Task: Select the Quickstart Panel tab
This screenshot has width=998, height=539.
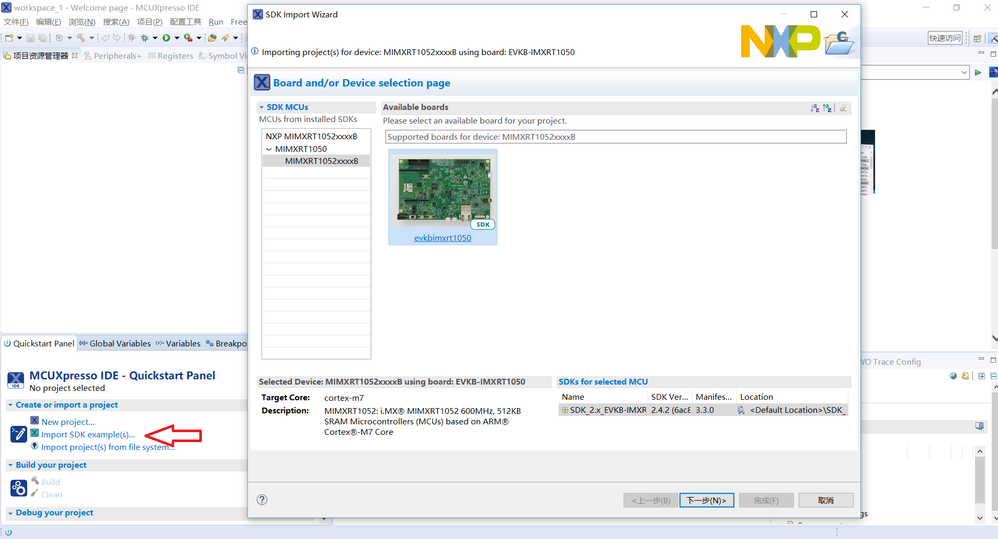Action: pyautogui.click(x=39, y=344)
